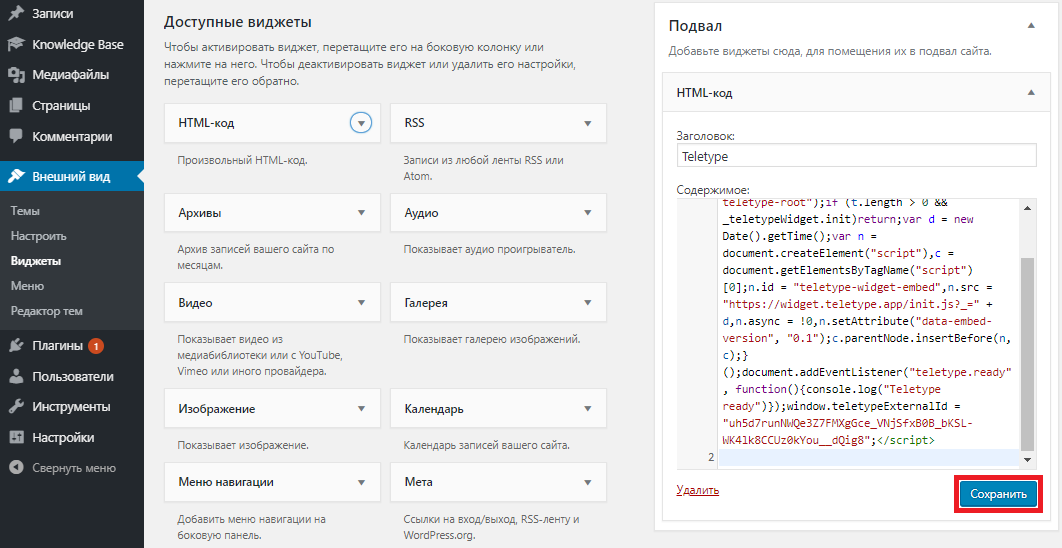Save the widget with Сохранить button
The image size is (1062, 548).
998,494
